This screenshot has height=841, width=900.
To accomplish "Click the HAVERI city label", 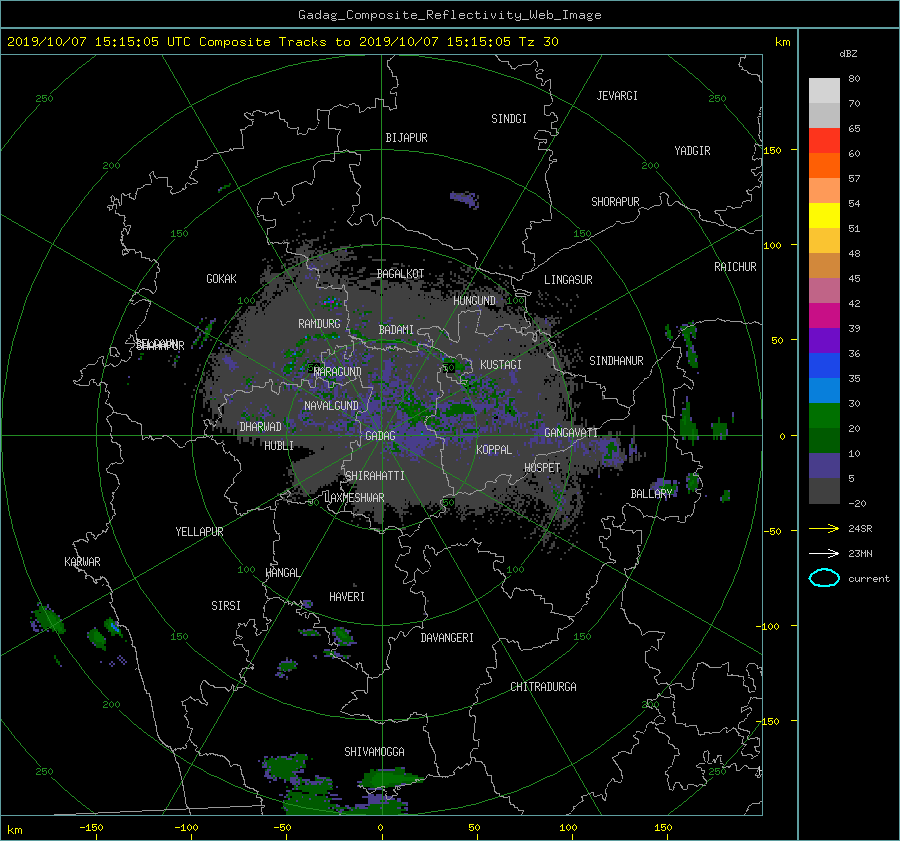I will [347, 597].
